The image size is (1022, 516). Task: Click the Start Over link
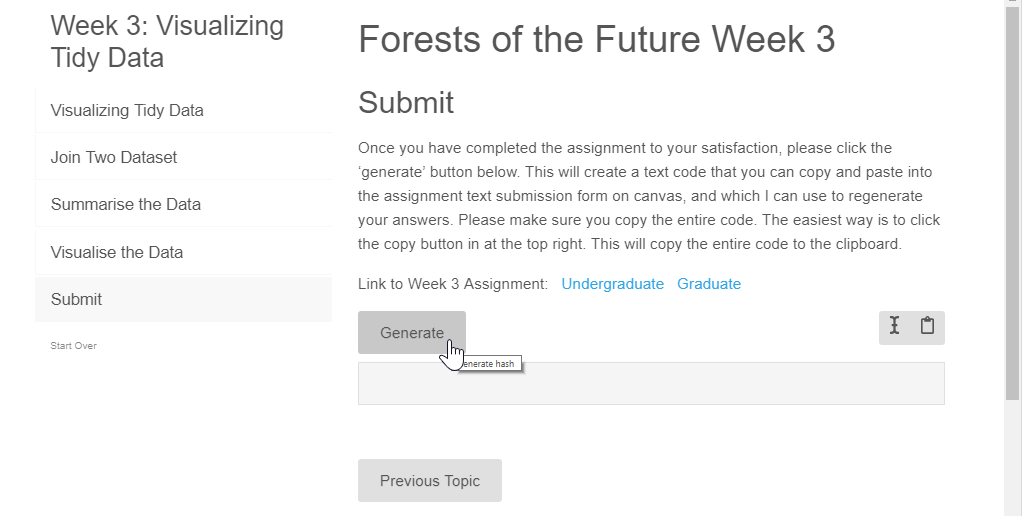click(73, 346)
